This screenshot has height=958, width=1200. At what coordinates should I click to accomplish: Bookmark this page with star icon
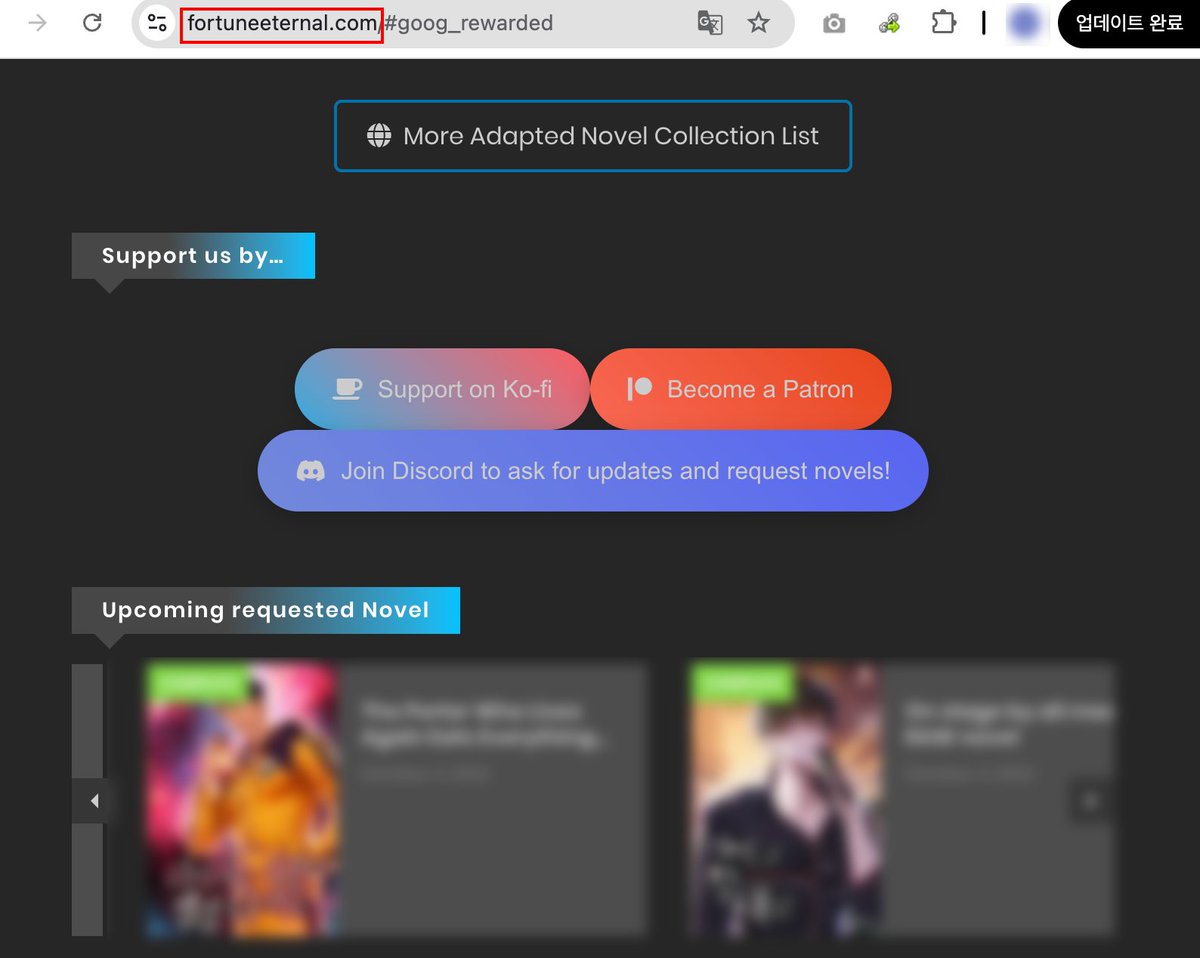759,23
